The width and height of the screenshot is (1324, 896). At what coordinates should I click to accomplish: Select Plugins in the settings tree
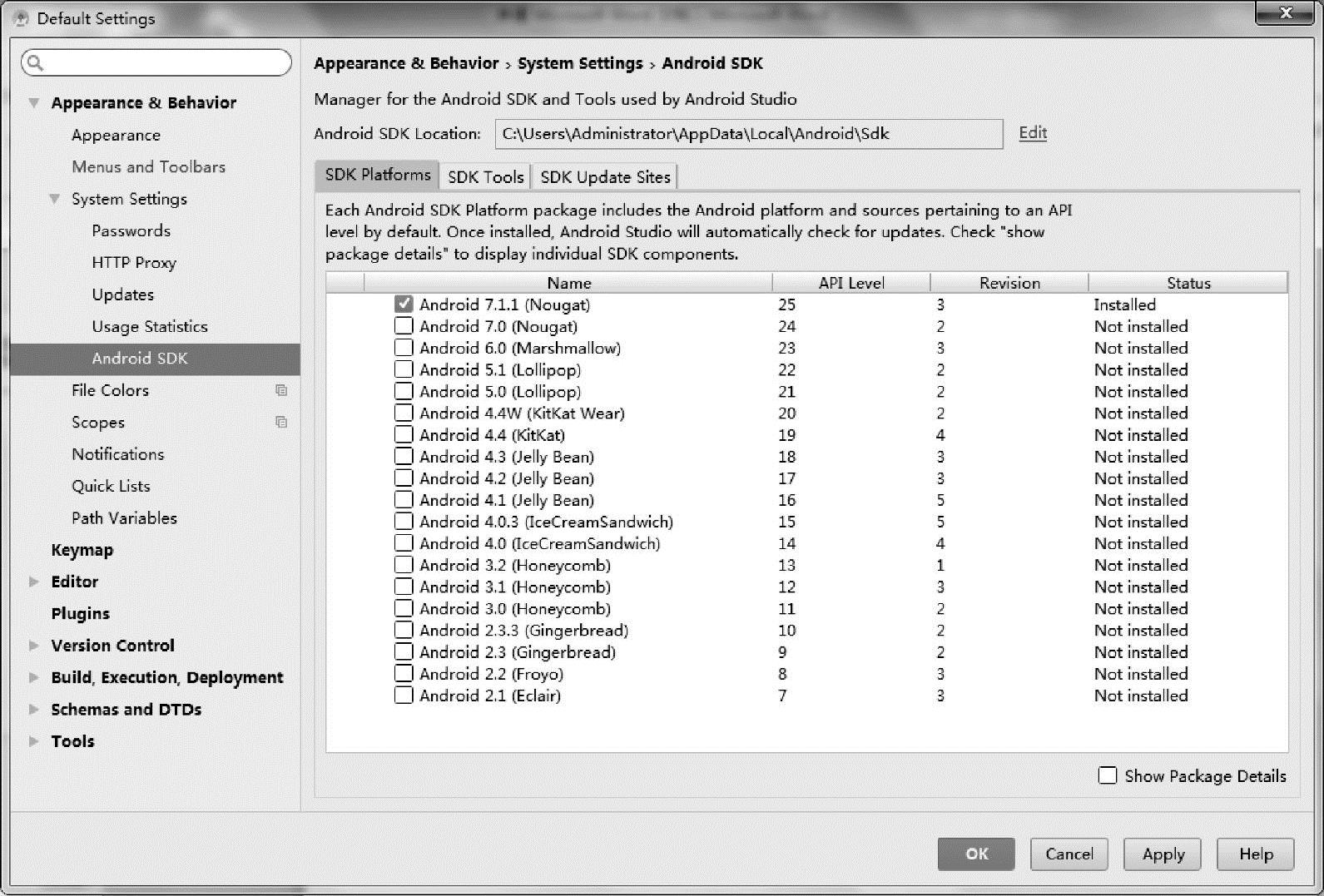(x=80, y=614)
